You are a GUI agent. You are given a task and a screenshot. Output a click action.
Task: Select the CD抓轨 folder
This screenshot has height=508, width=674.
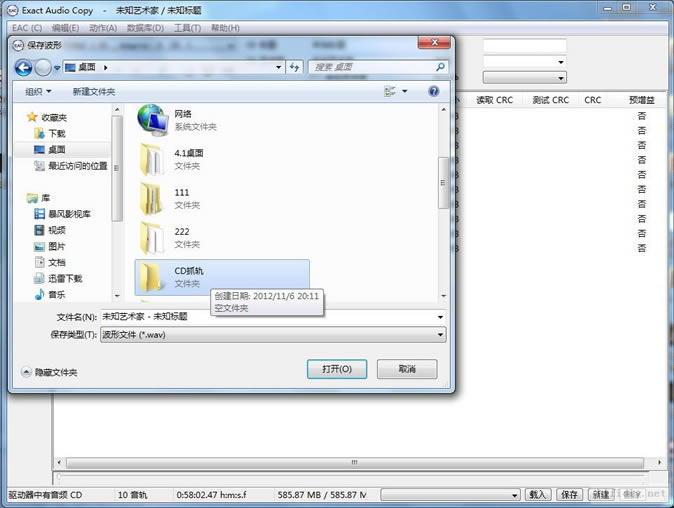(222, 277)
